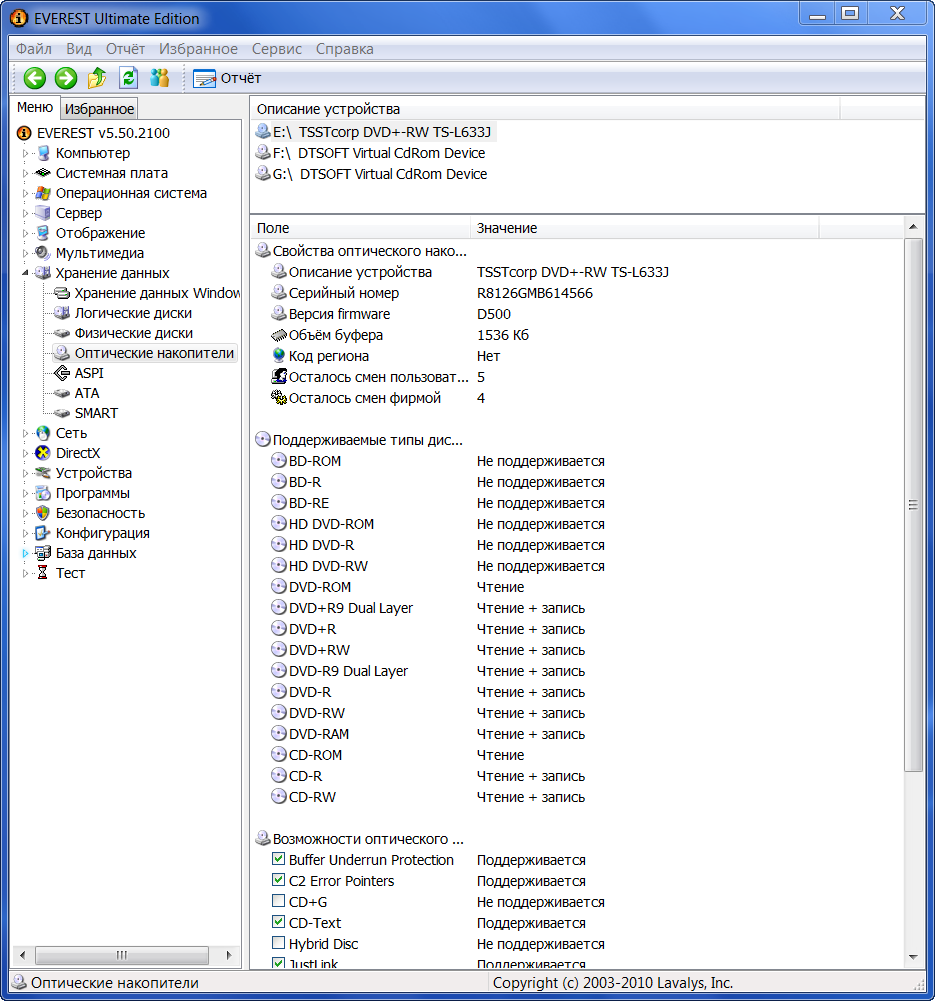
Task: Click the Объём буфера chip icon
Action: point(279,335)
